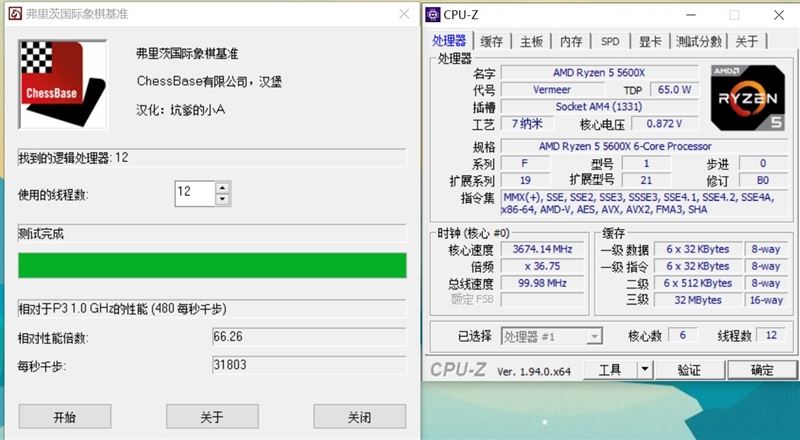This screenshot has width=800, height=440.
Task: Open the 关于 dialog in Fritz benchmark
Action: tap(212, 417)
